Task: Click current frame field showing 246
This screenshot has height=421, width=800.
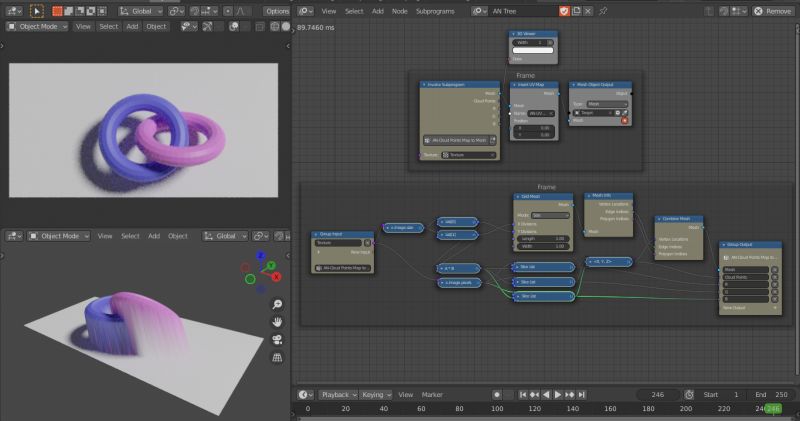Action: (x=658, y=394)
